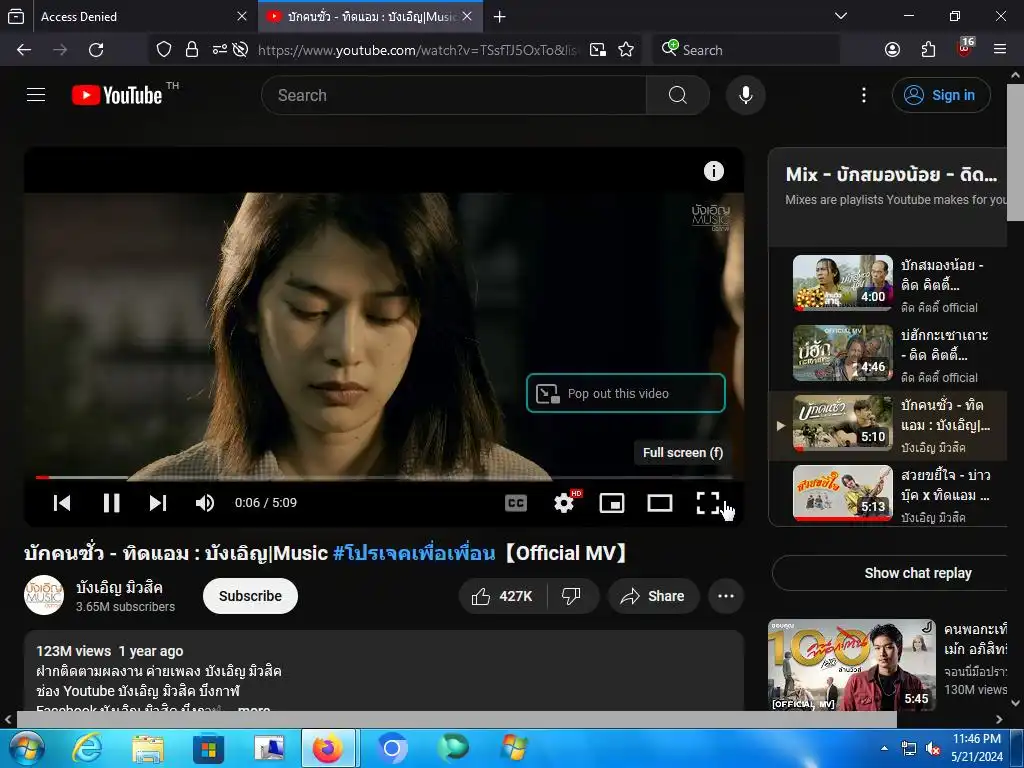Mute the video volume speaker icon

204,502
